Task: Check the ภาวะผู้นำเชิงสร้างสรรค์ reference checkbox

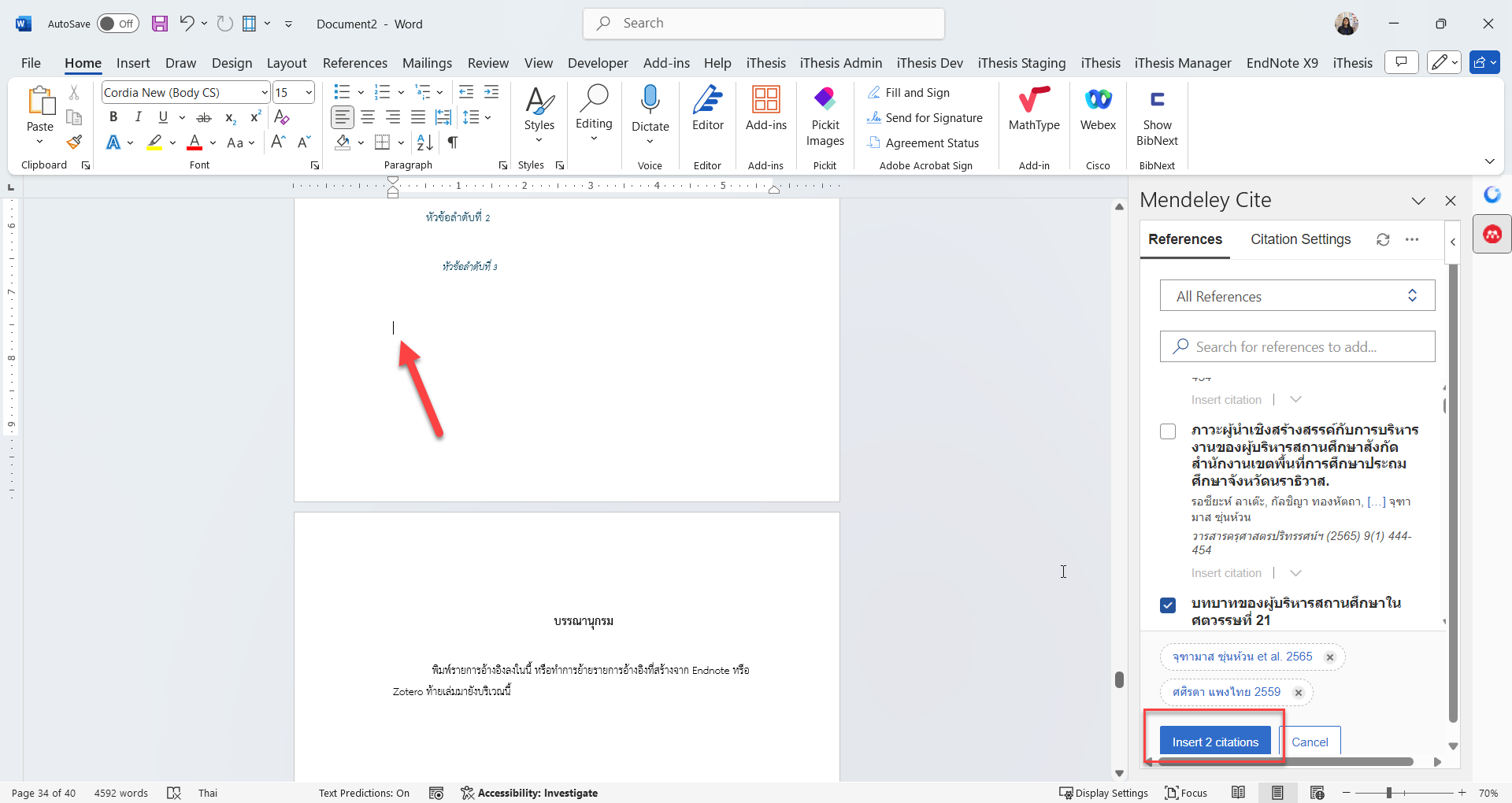Action: tap(1168, 431)
